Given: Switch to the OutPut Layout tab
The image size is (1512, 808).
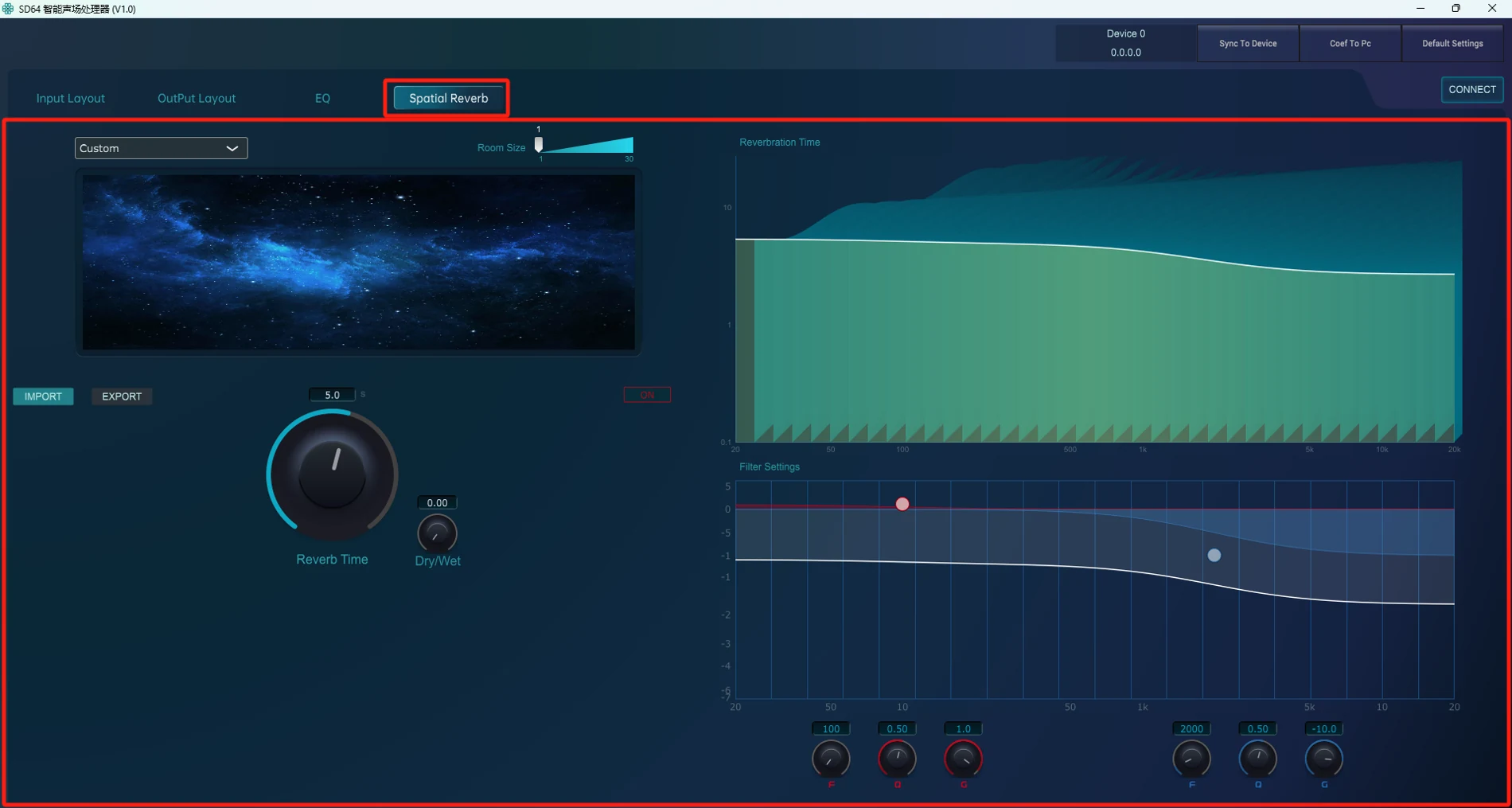Looking at the screenshot, I should tap(197, 98).
